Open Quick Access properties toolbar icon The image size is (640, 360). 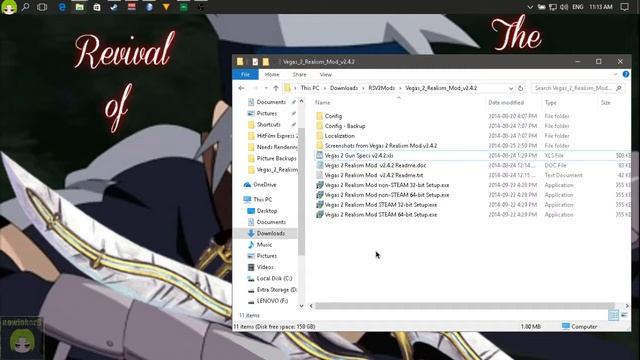click(x=255, y=62)
